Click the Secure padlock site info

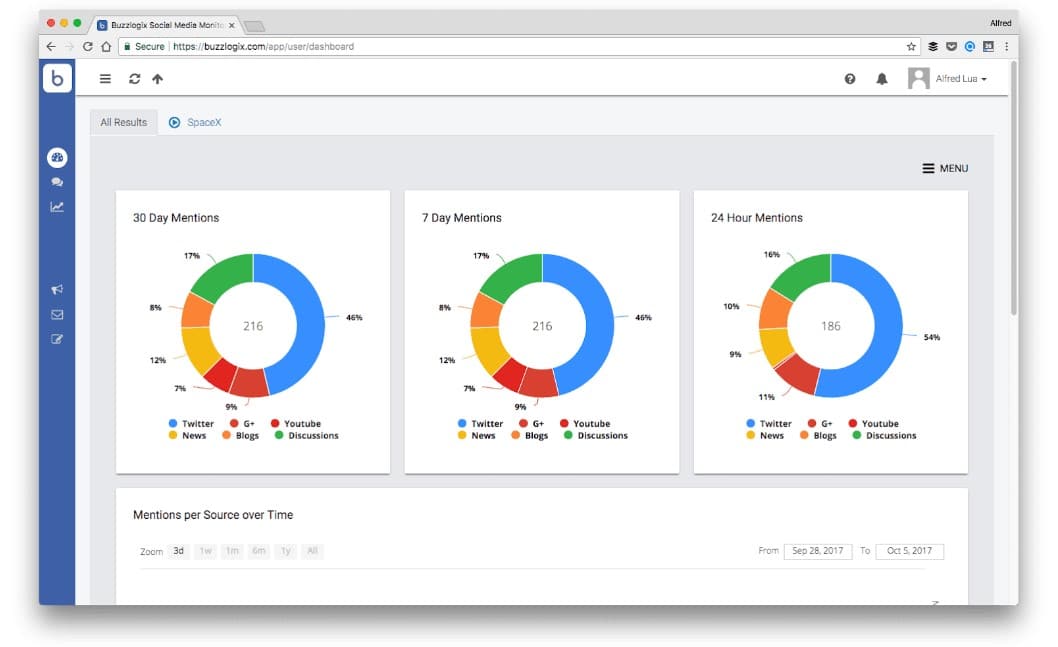(144, 47)
